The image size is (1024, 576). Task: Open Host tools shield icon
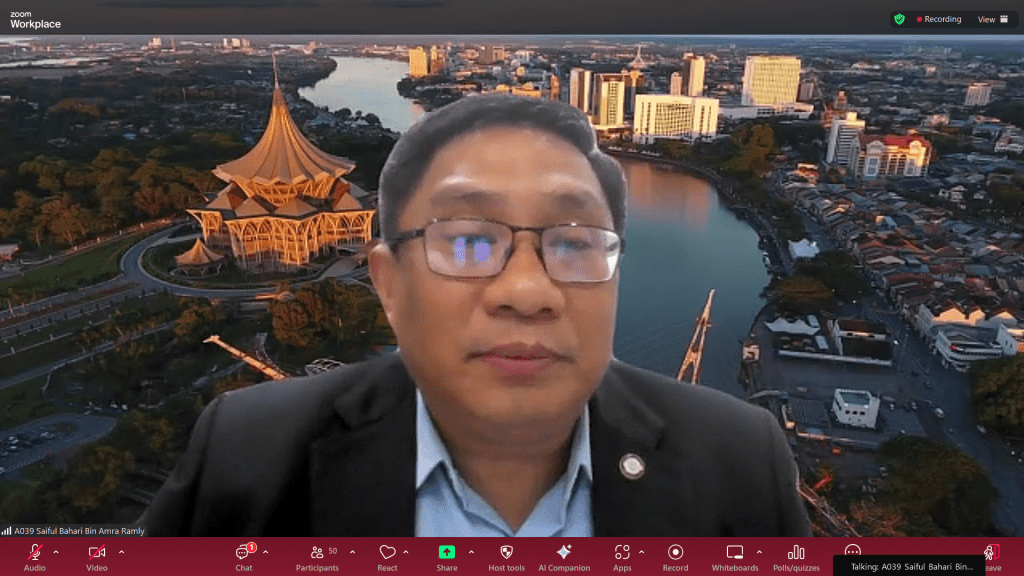pos(506,555)
